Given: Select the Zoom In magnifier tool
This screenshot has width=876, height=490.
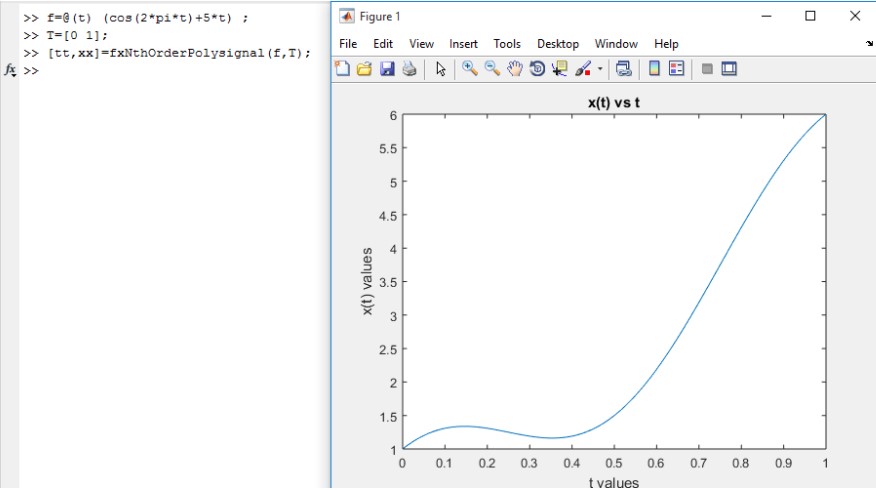Looking at the screenshot, I should [469, 69].
